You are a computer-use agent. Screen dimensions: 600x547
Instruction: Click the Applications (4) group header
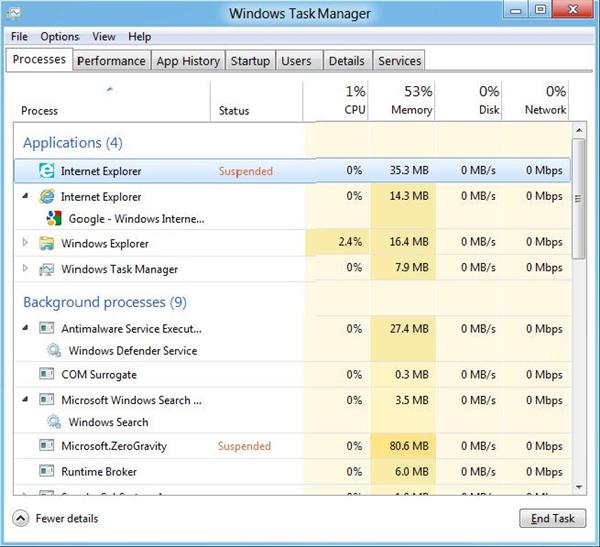coord(73,142)
